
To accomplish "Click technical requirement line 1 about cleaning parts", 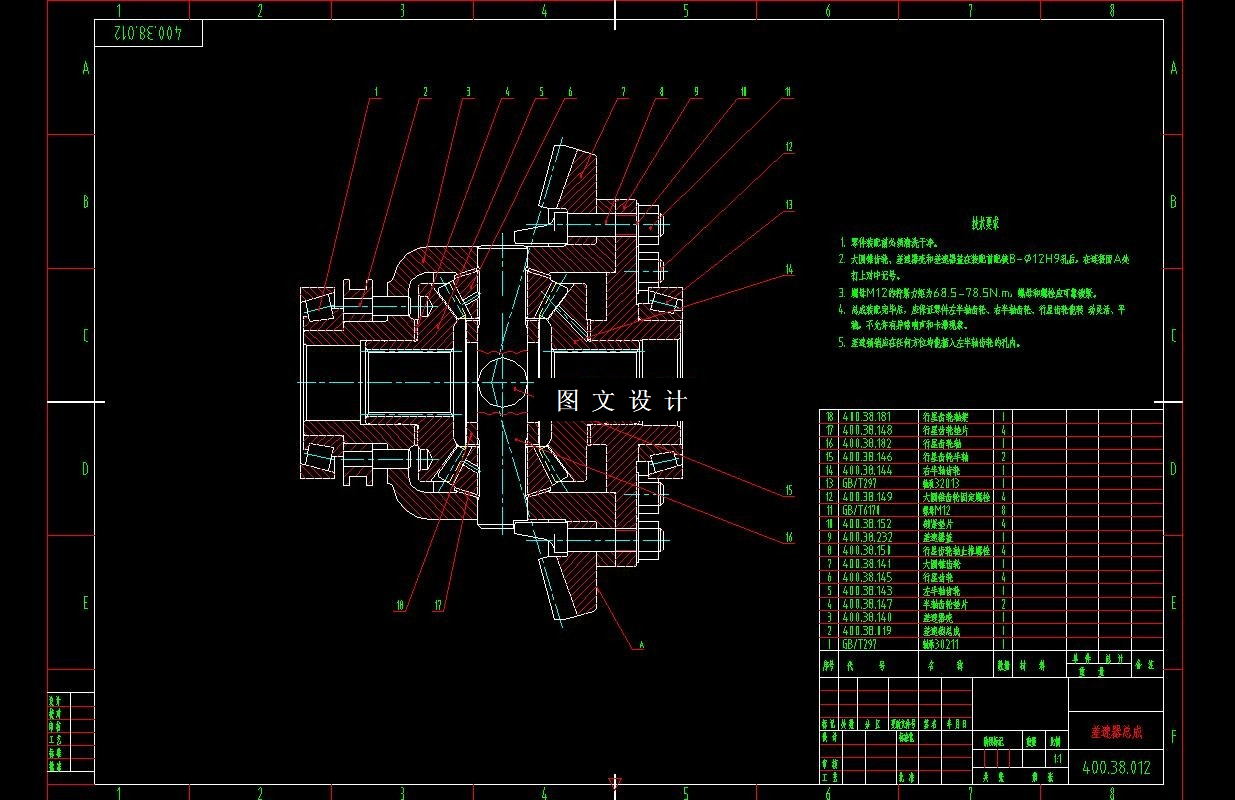I will click(889, 242).
